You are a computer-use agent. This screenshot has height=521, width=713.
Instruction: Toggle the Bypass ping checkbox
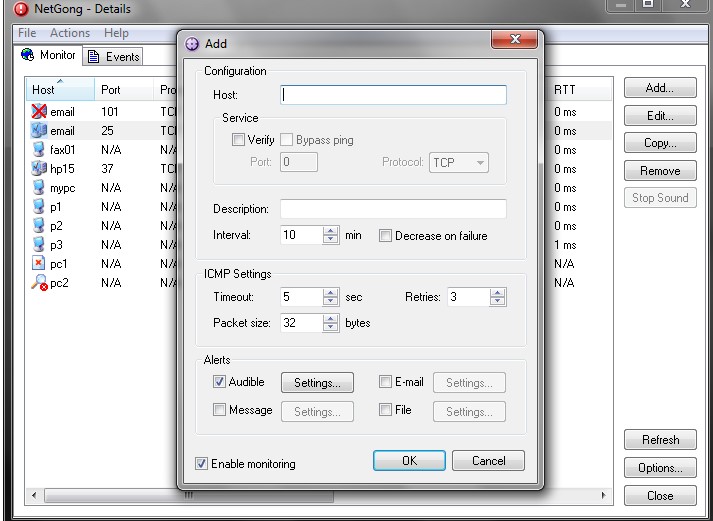(286, 140)
